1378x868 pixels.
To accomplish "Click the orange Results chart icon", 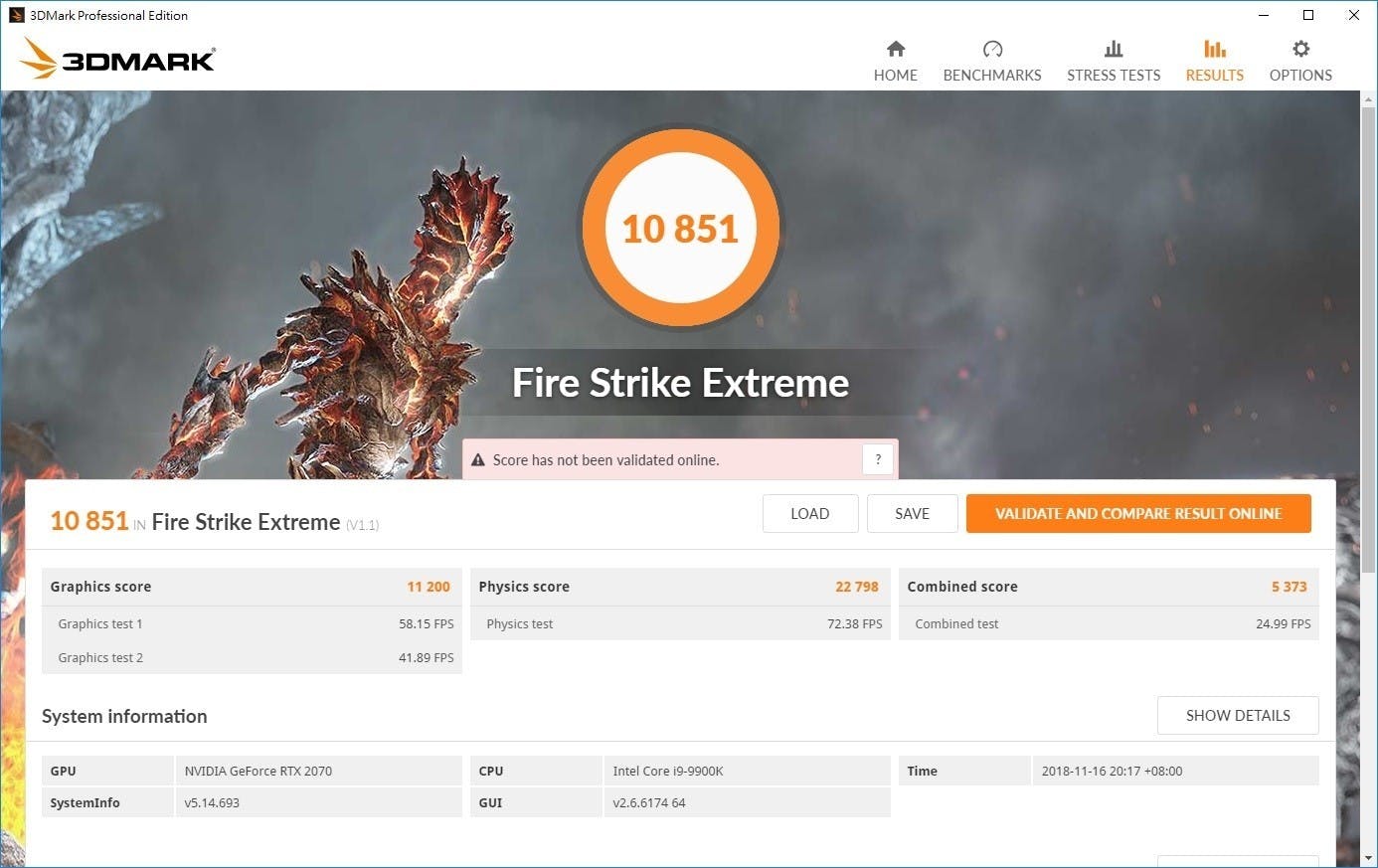I will pyautogui.click(x=1214, y=49).
